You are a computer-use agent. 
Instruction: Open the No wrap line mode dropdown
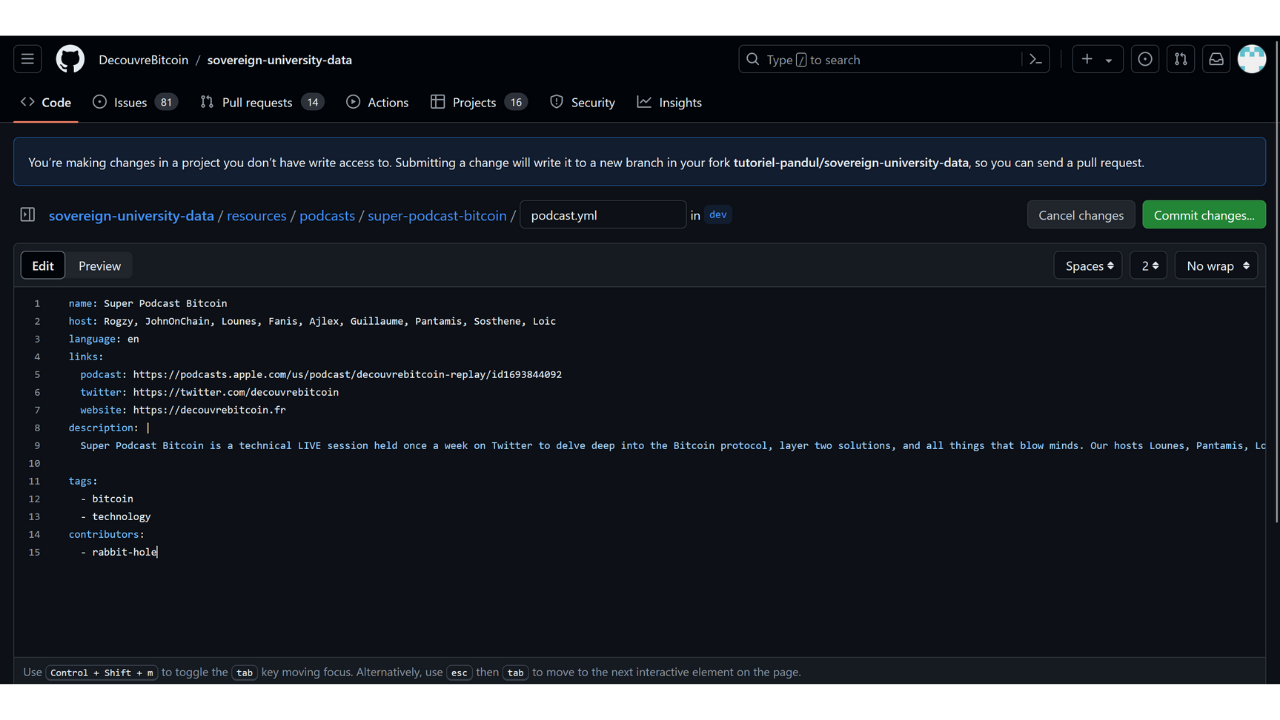[x=1216, y=266]
